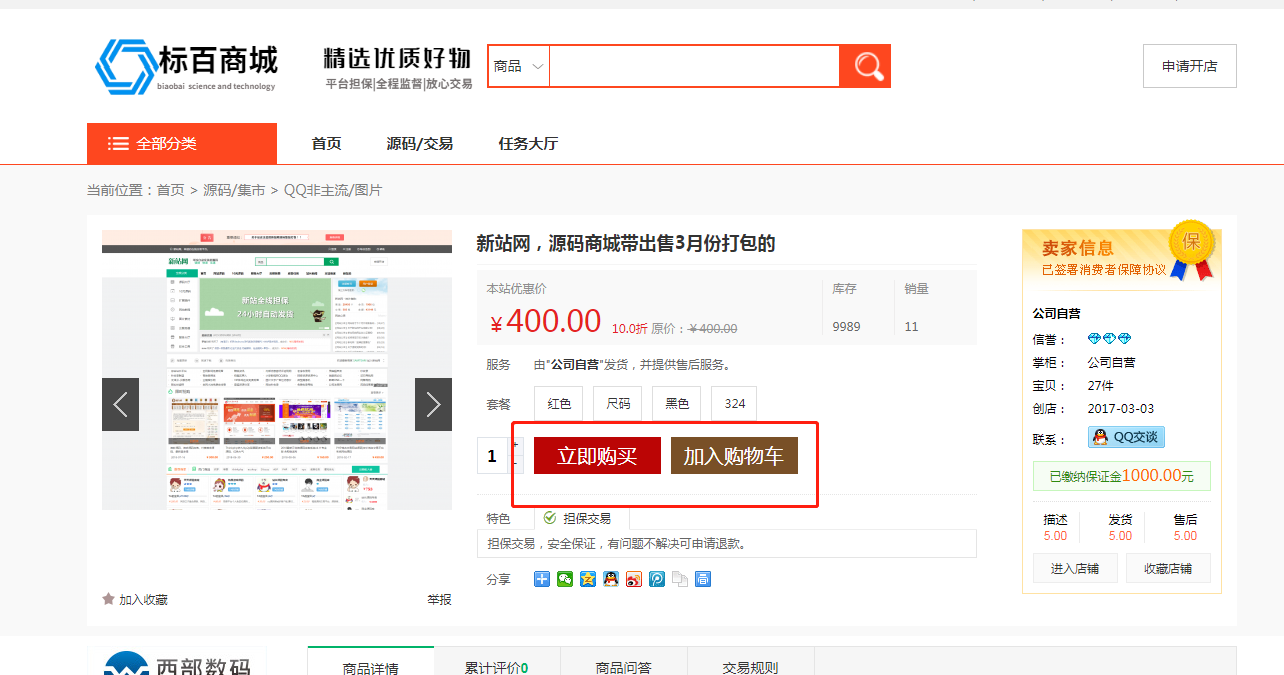Click into the search text field

(694, 66)
